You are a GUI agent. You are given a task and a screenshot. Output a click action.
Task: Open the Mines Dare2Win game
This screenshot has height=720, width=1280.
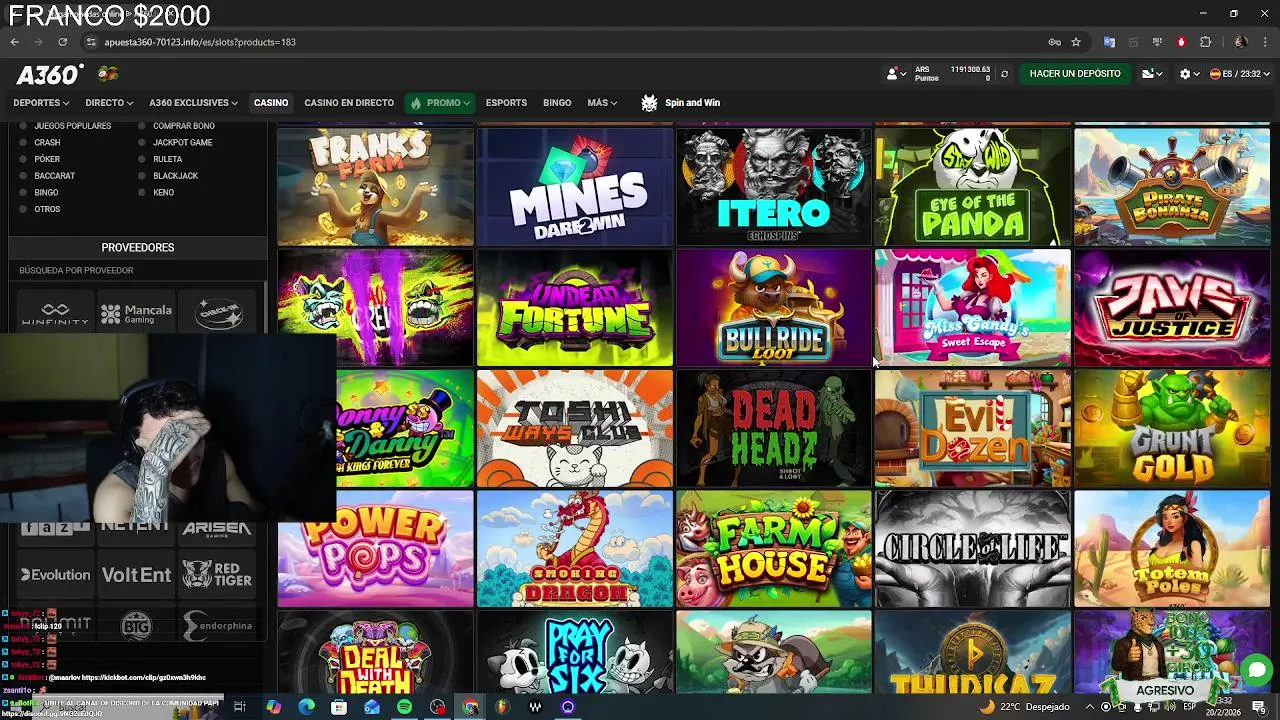575,187
